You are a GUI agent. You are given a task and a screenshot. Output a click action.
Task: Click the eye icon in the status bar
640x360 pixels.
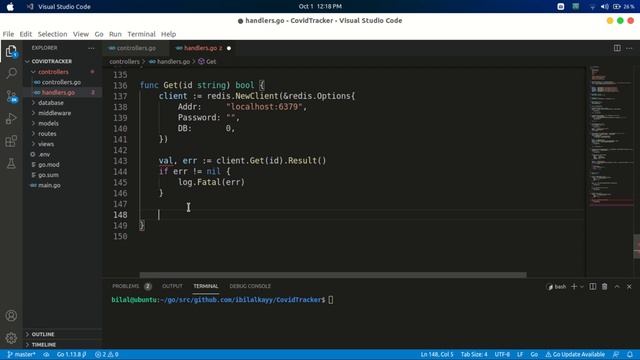[47, 354]
